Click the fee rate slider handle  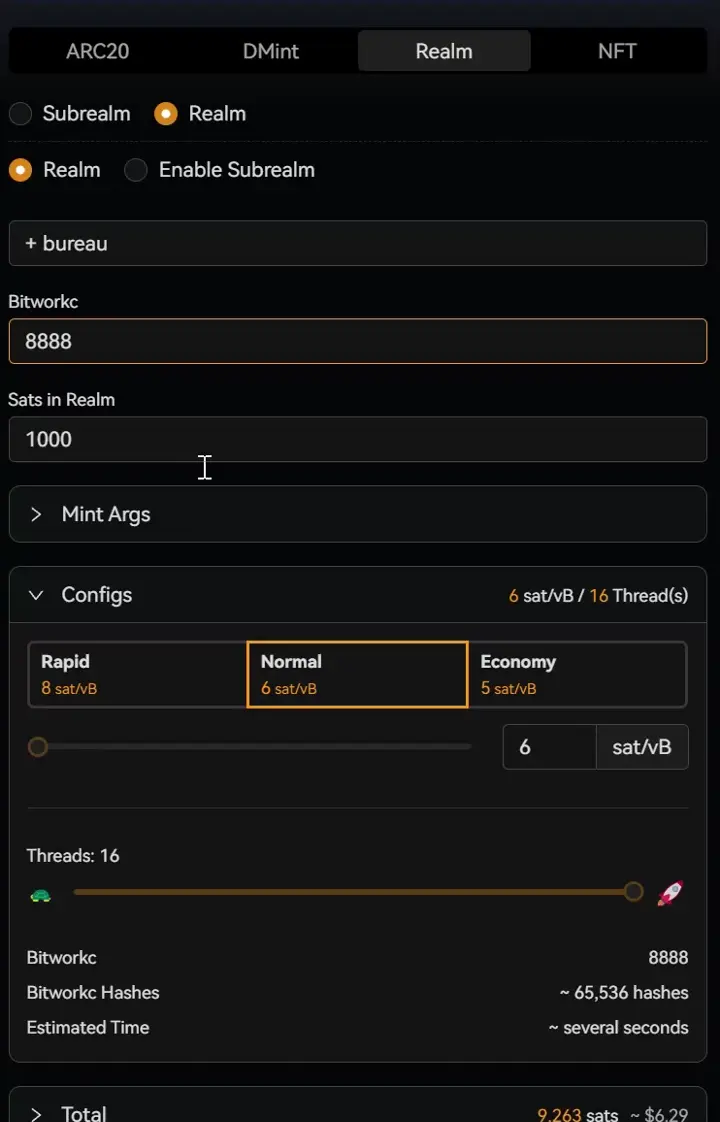click(38, 747)
